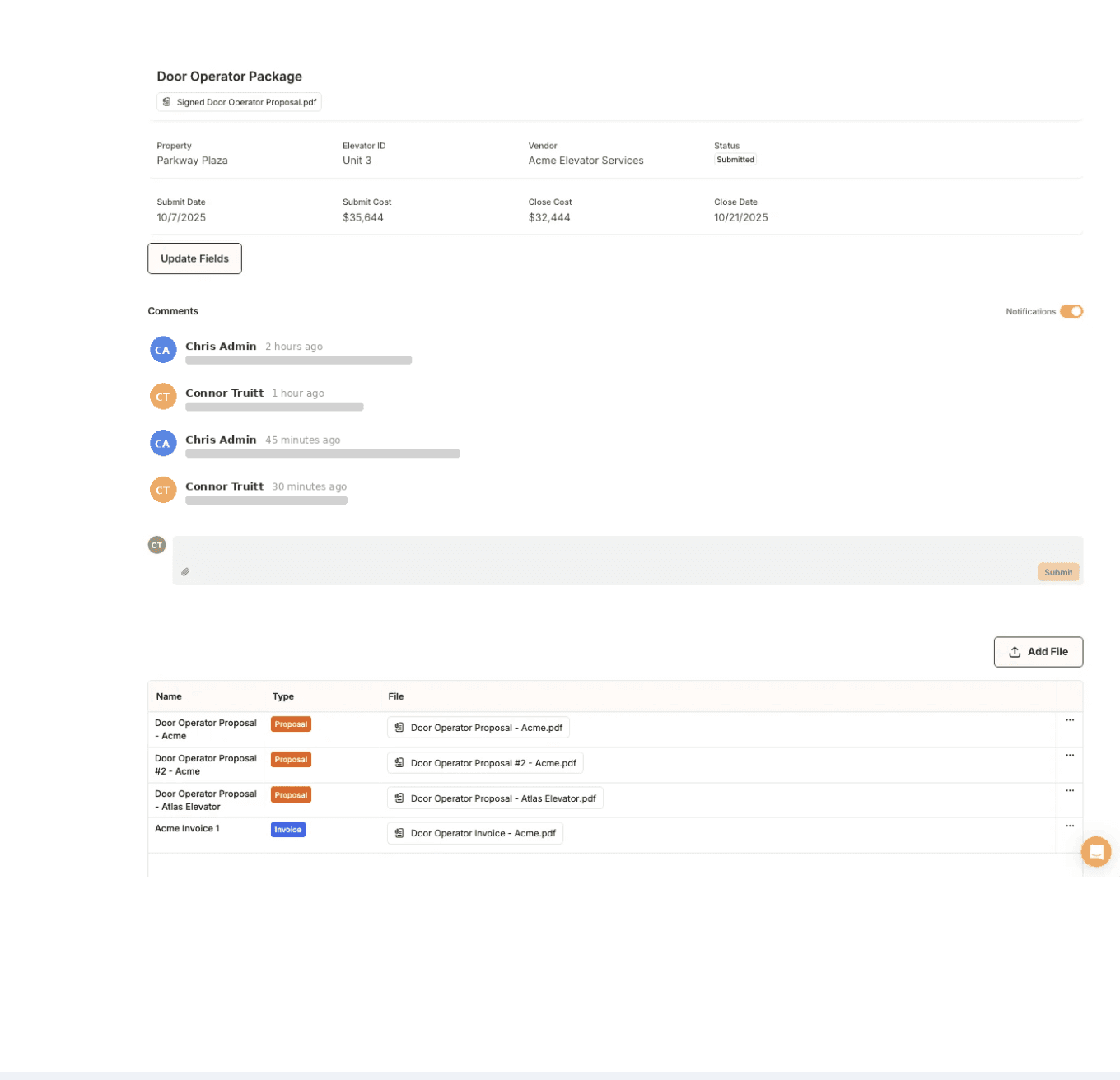Open Door Operator Invoice - Acme.pdf file
The height and width of the screenshot is (1080, 1120).
[475, 833]
